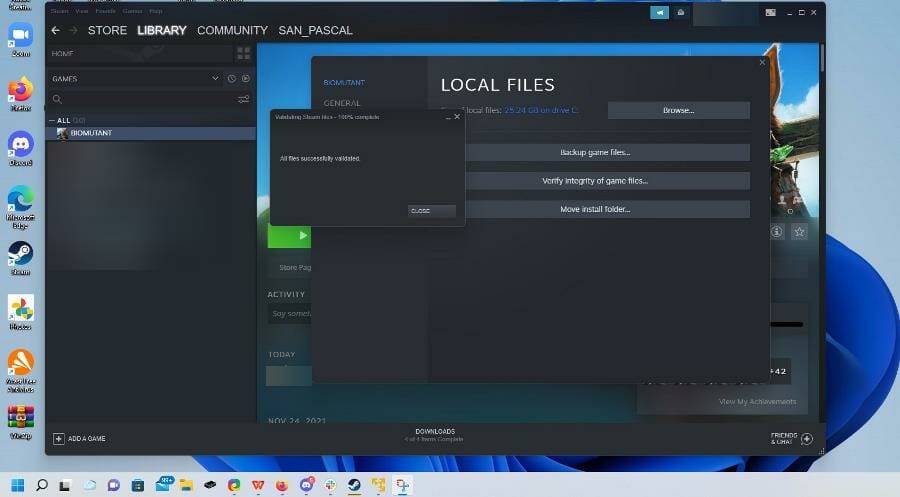This screenshot has height=497, width=900.
Task: Click the Steam icon in the taskbar
Action: [354, 486]
